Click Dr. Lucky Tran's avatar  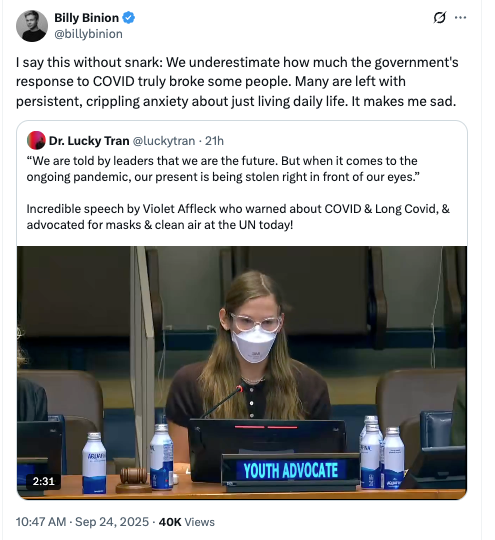[x=36, y=141]
